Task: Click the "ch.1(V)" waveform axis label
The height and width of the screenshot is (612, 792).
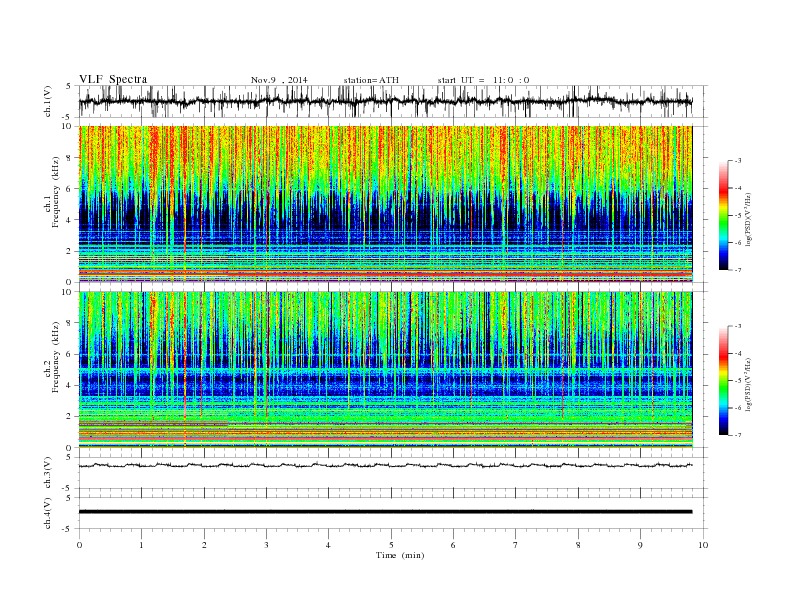Action: click(x=48, y=101)
